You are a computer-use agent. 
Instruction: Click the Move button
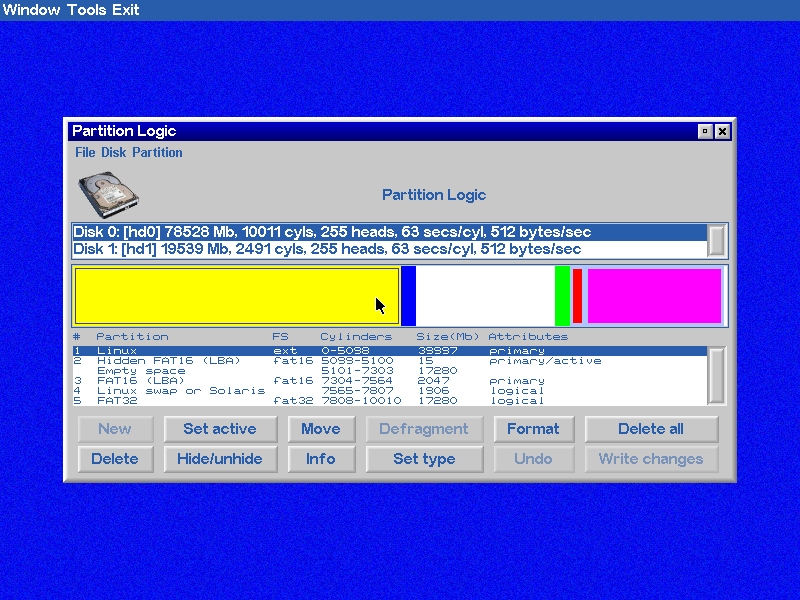(x=321, y=429)
